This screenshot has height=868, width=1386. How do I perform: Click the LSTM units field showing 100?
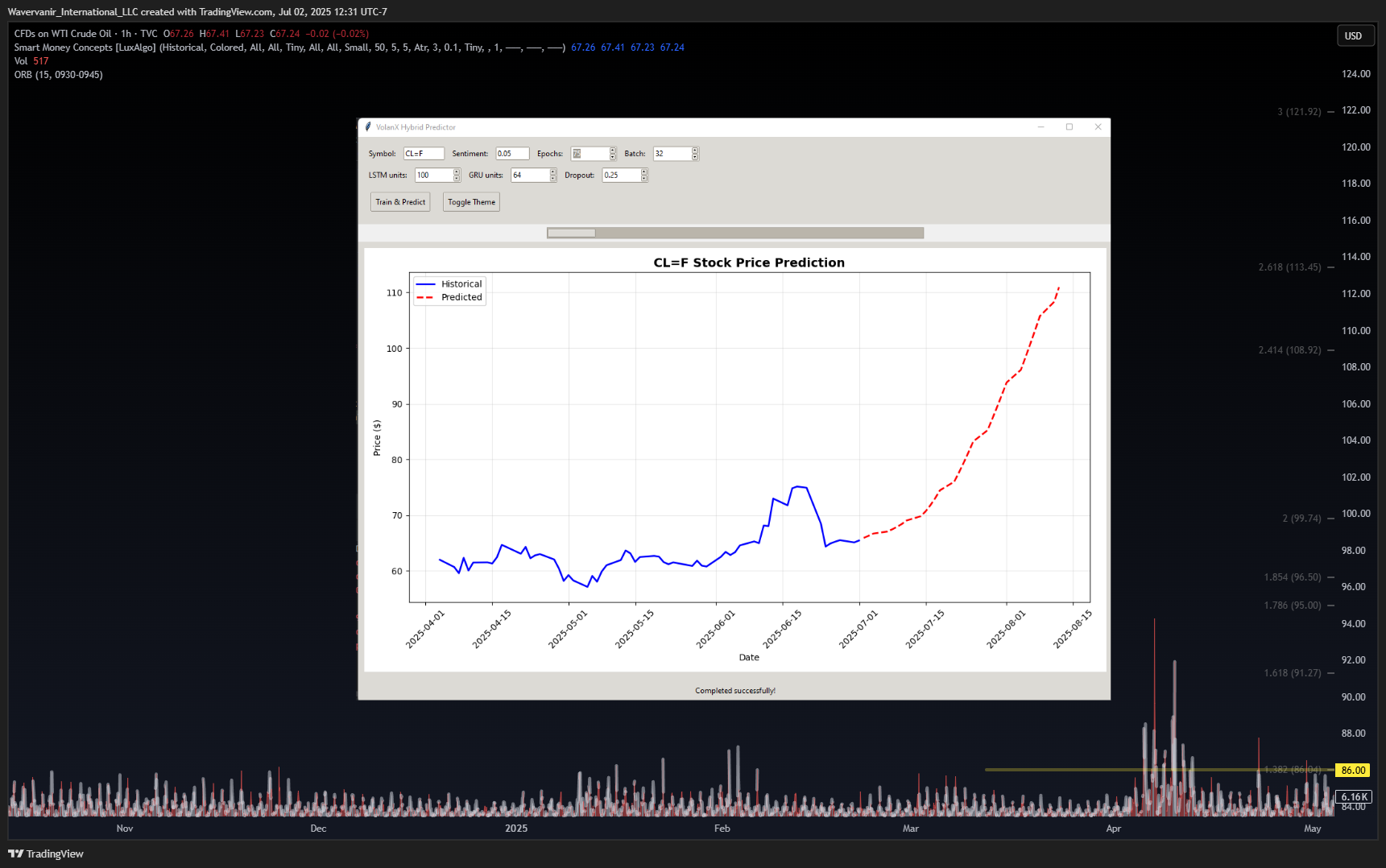coord(433,176)
